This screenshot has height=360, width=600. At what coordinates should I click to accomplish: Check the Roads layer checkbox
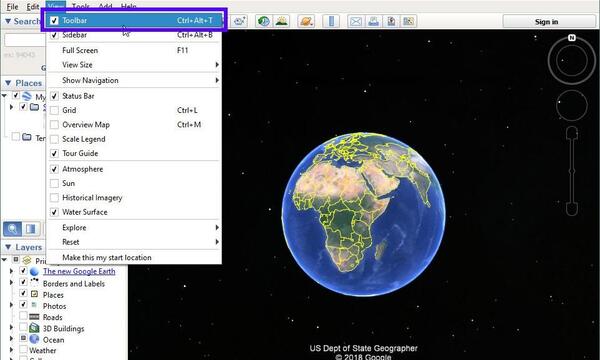click(23, 316)
